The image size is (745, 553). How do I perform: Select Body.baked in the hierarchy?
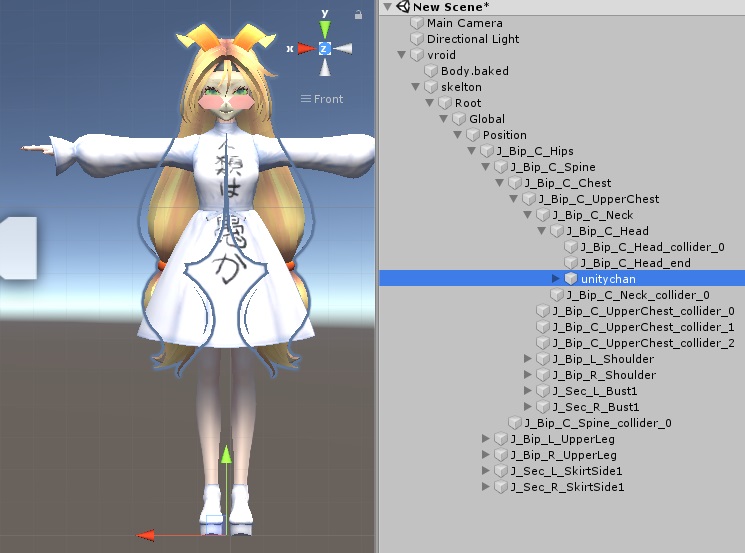(475, 71)
